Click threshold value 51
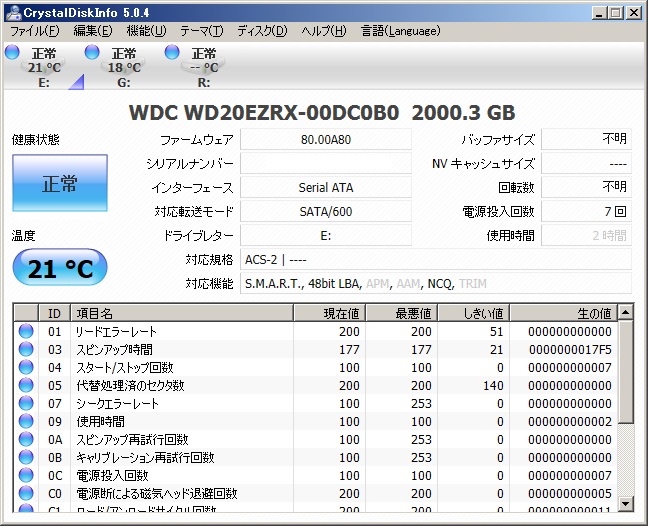Image resolution: width=648 pixels, height=526 pixels. [x=496, y=331]
